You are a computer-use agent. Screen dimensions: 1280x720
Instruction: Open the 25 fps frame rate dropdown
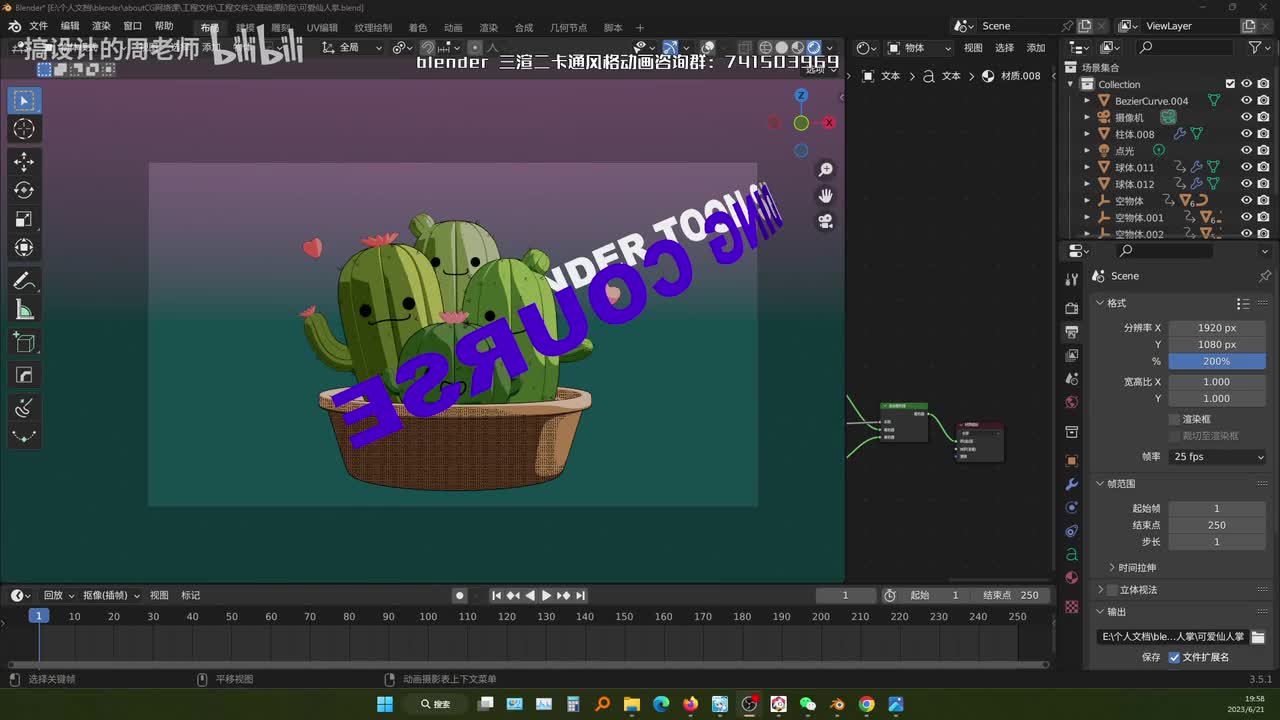click(1217, 457)
